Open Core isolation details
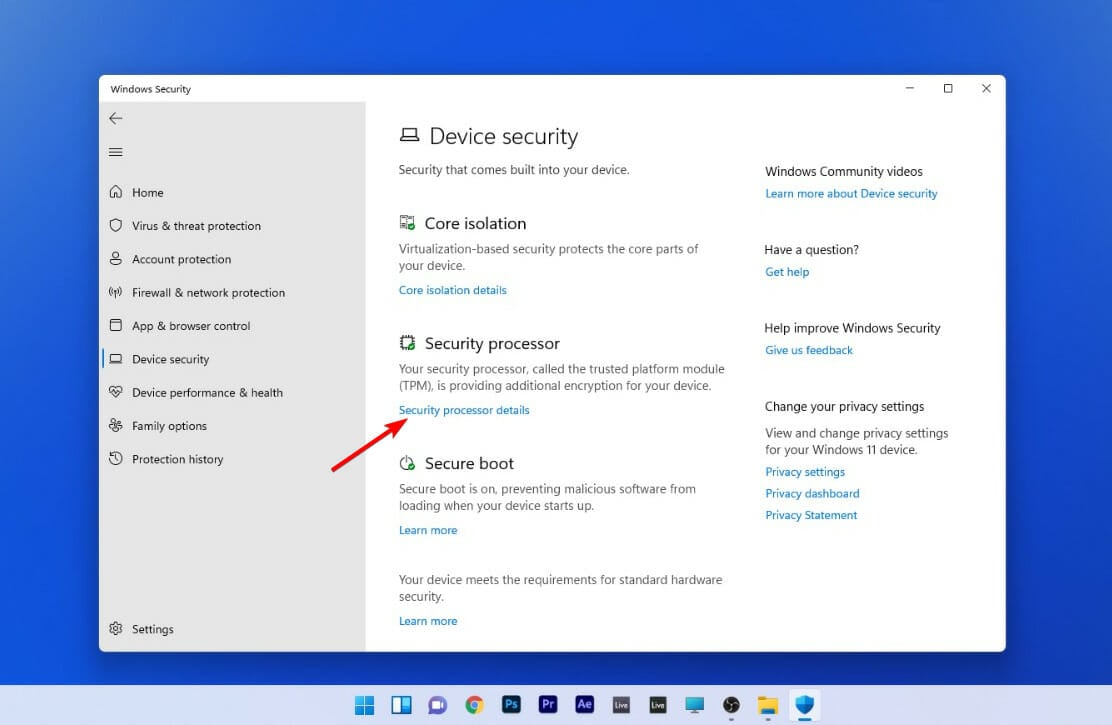Image resolution: width=1112 pixels, height=725 pixels. click(x=453, y=290)
